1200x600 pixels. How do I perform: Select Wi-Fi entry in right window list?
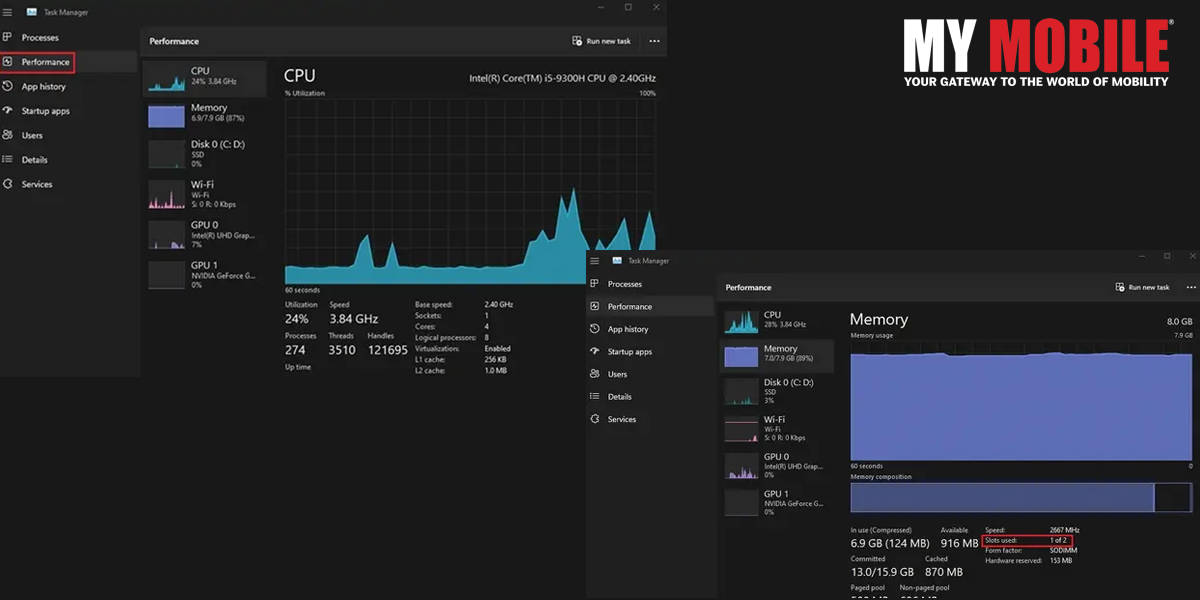coord(777,428)
